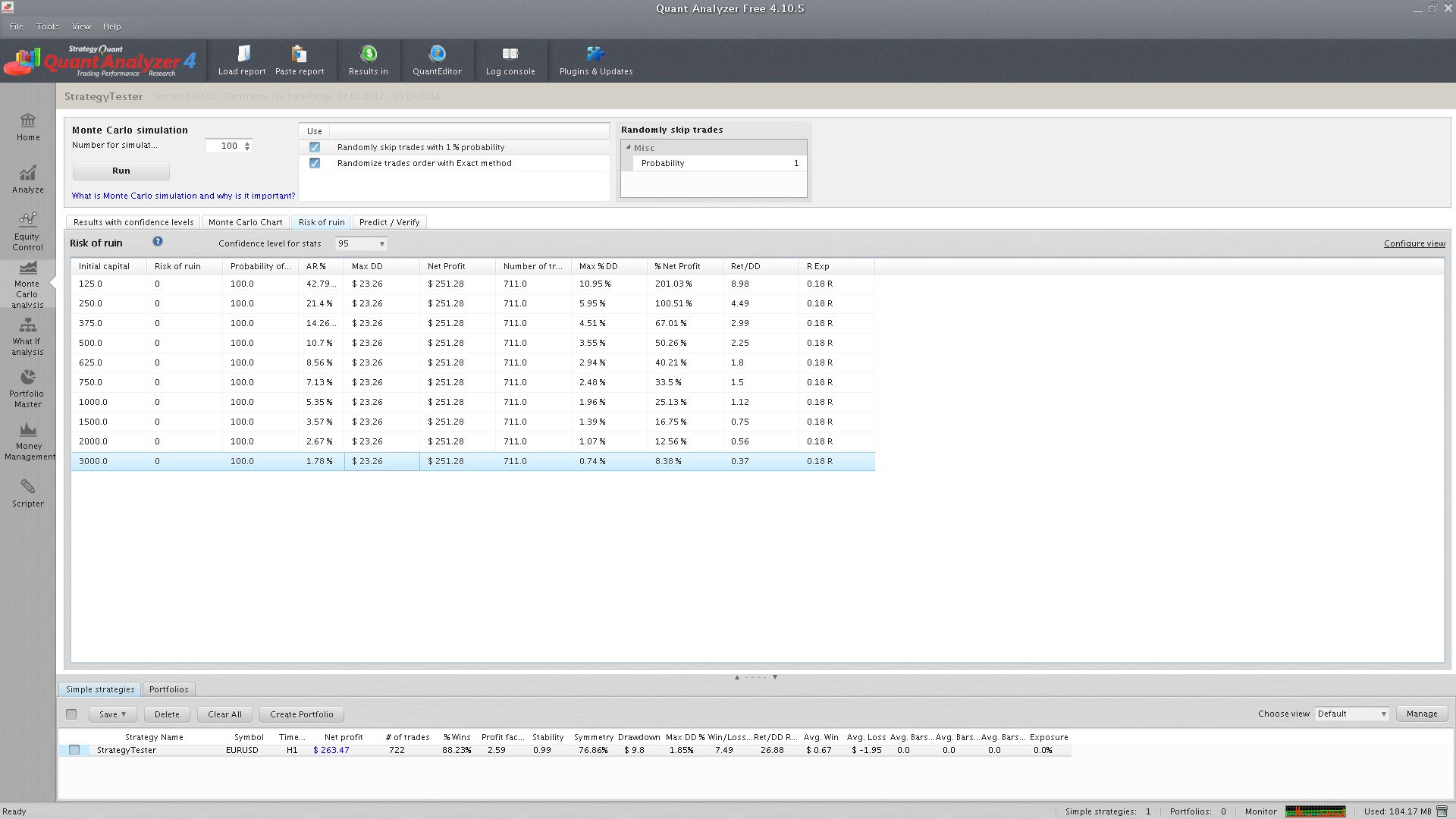Switch to the Monte Carlo Chart tab
1456x819 pixels.
coord(245,222)
